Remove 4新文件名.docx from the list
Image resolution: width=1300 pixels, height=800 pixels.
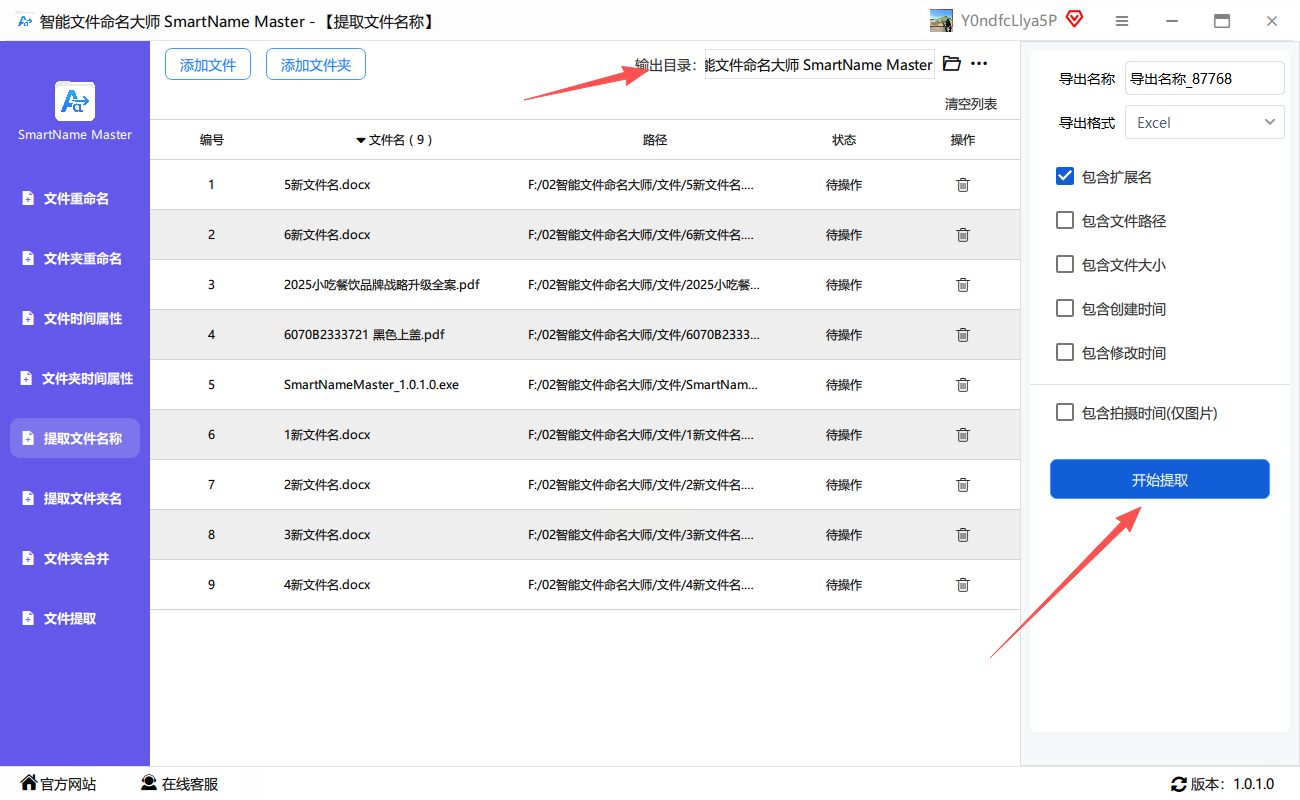point(963,585)
